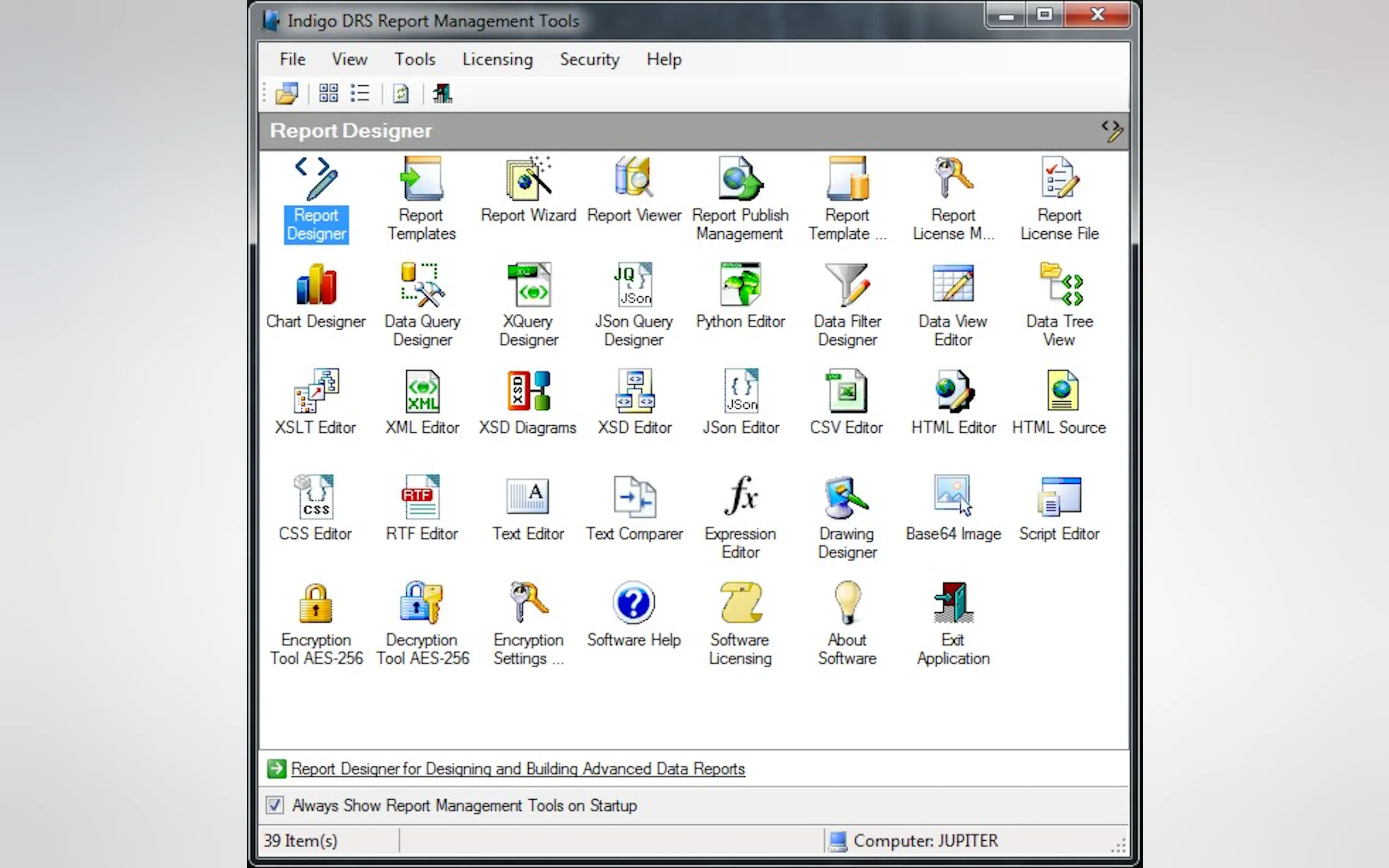This screenshot has width=1389, height=868.
Task: Open the Help menu
Action: coord(664,59)
